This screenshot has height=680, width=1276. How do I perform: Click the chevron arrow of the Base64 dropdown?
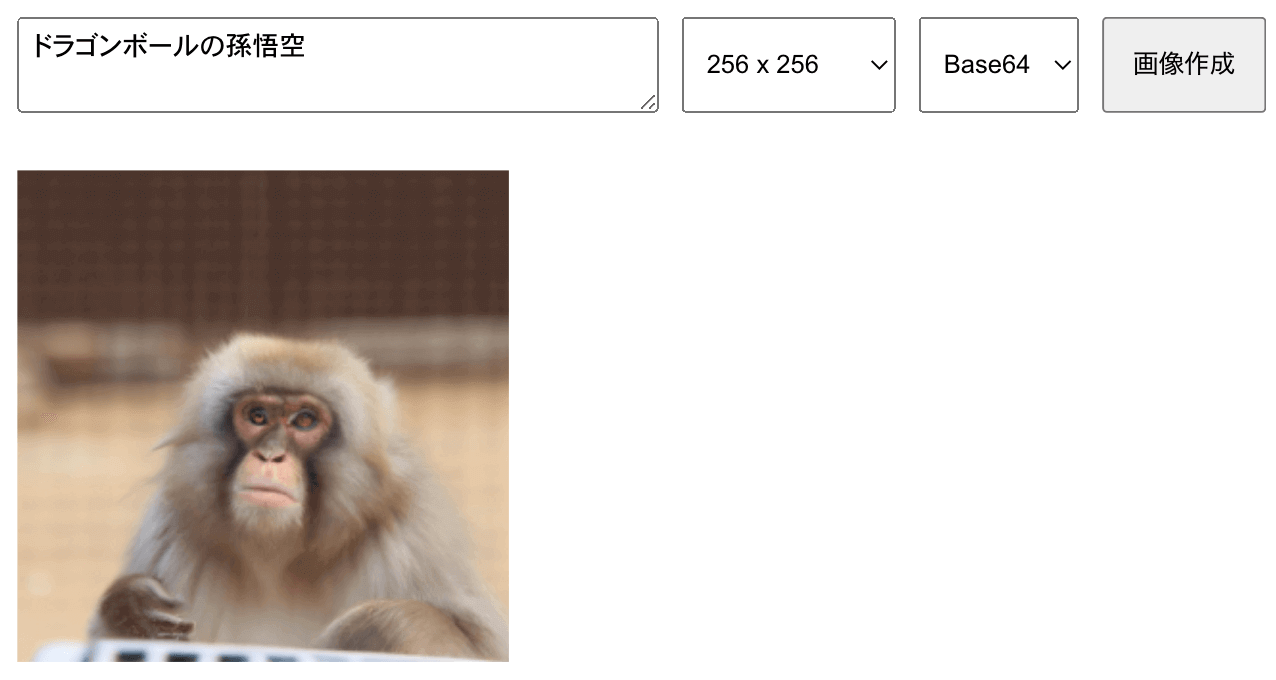(x=1062, y=65)
